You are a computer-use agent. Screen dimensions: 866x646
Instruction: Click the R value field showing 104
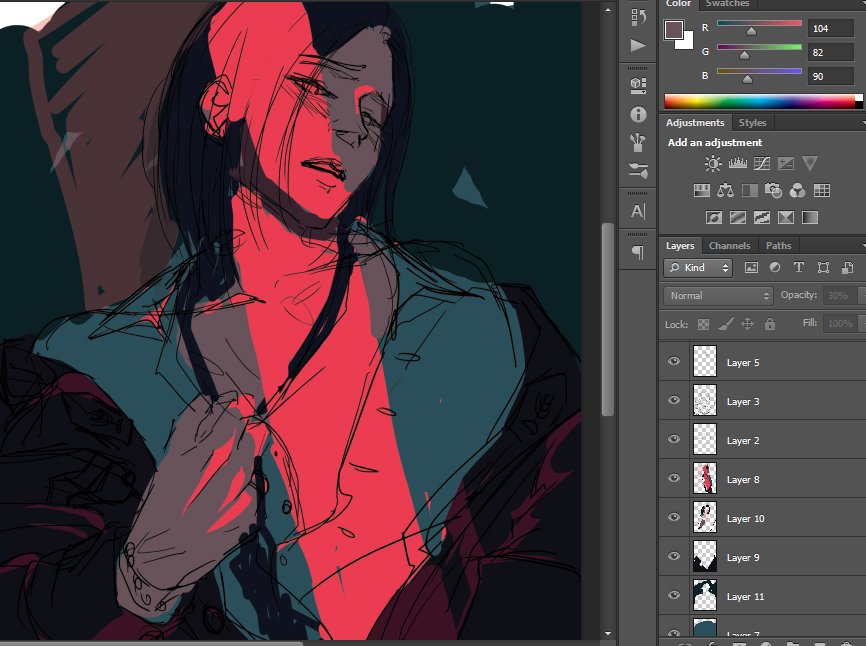(x=830, y=28)
